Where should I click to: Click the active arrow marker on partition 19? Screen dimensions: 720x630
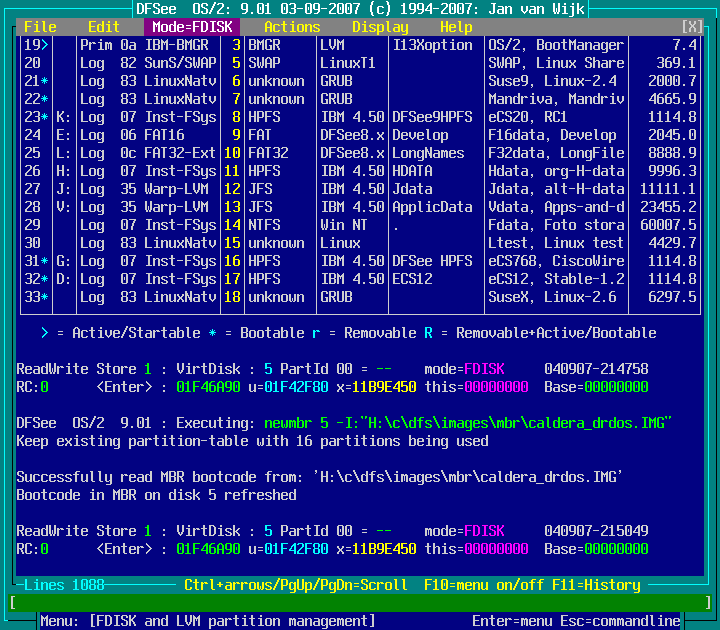[44, 45]
